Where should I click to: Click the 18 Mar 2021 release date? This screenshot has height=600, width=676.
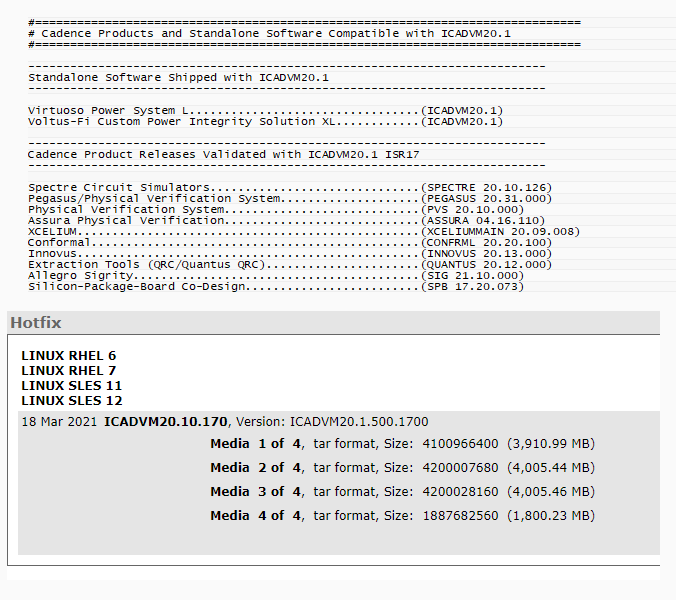[x=59, y=422]
